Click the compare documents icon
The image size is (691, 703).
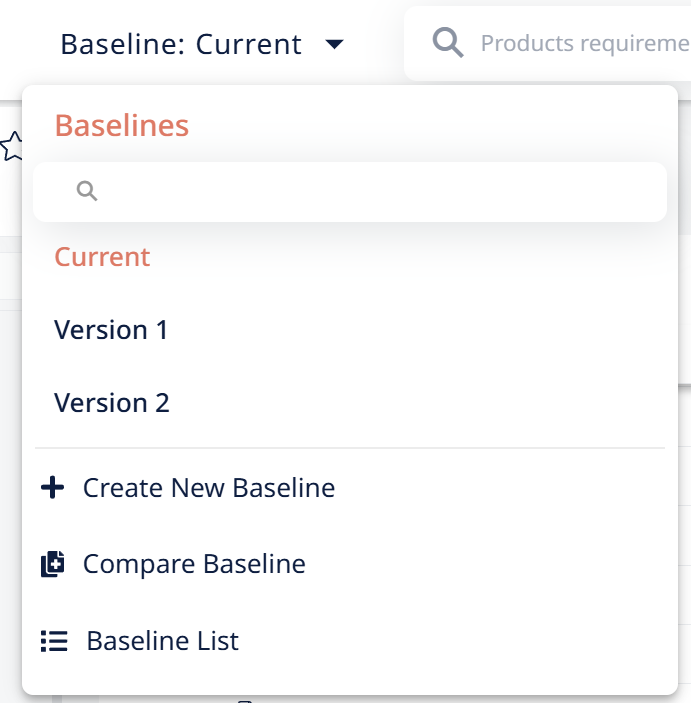[x=52, y=564]
